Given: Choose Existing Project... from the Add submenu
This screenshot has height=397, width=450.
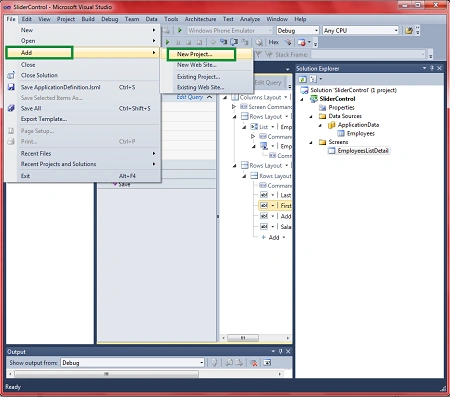Looking at the screenshot, I should point(206,77).
